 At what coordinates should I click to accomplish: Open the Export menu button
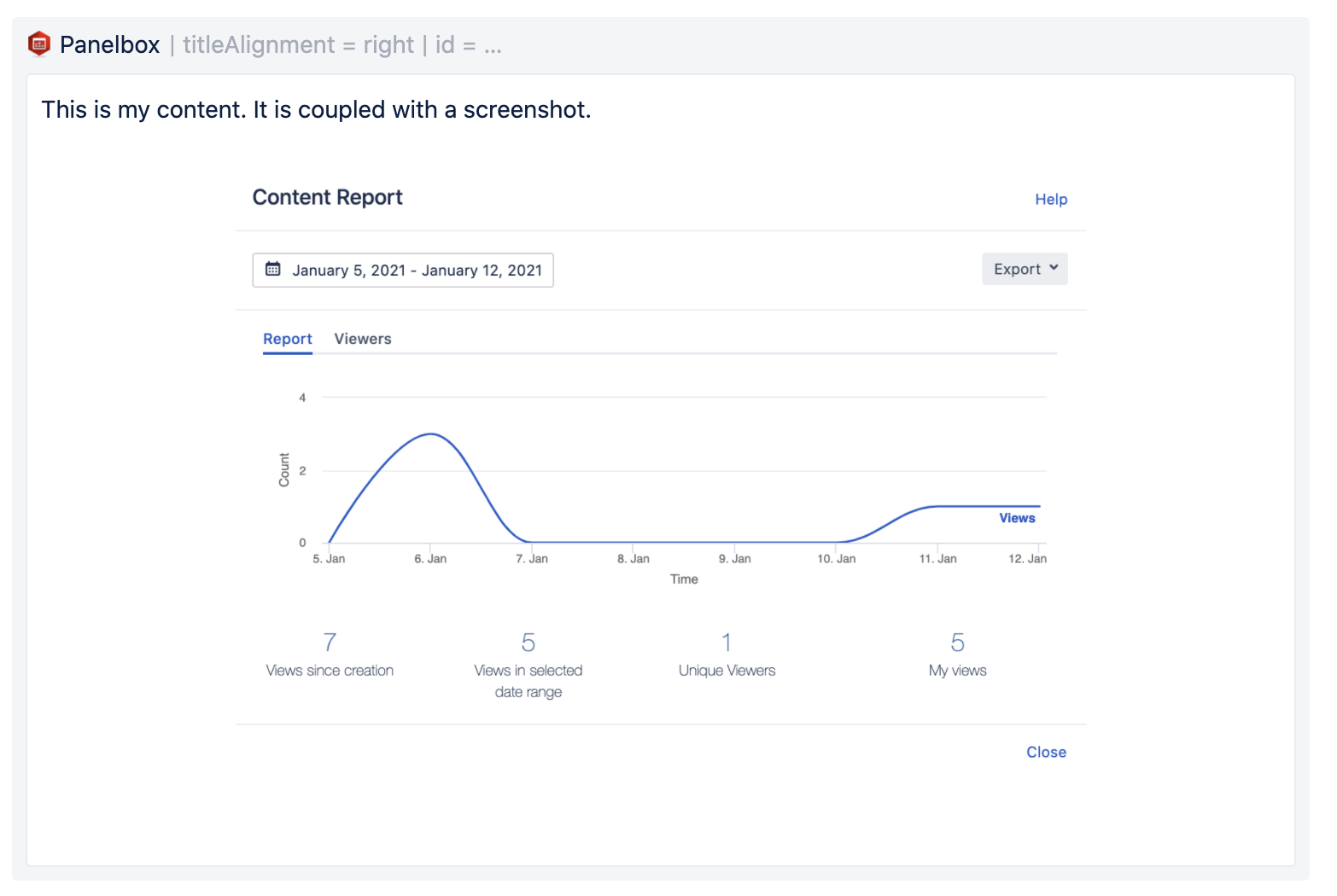[1017, 270]
